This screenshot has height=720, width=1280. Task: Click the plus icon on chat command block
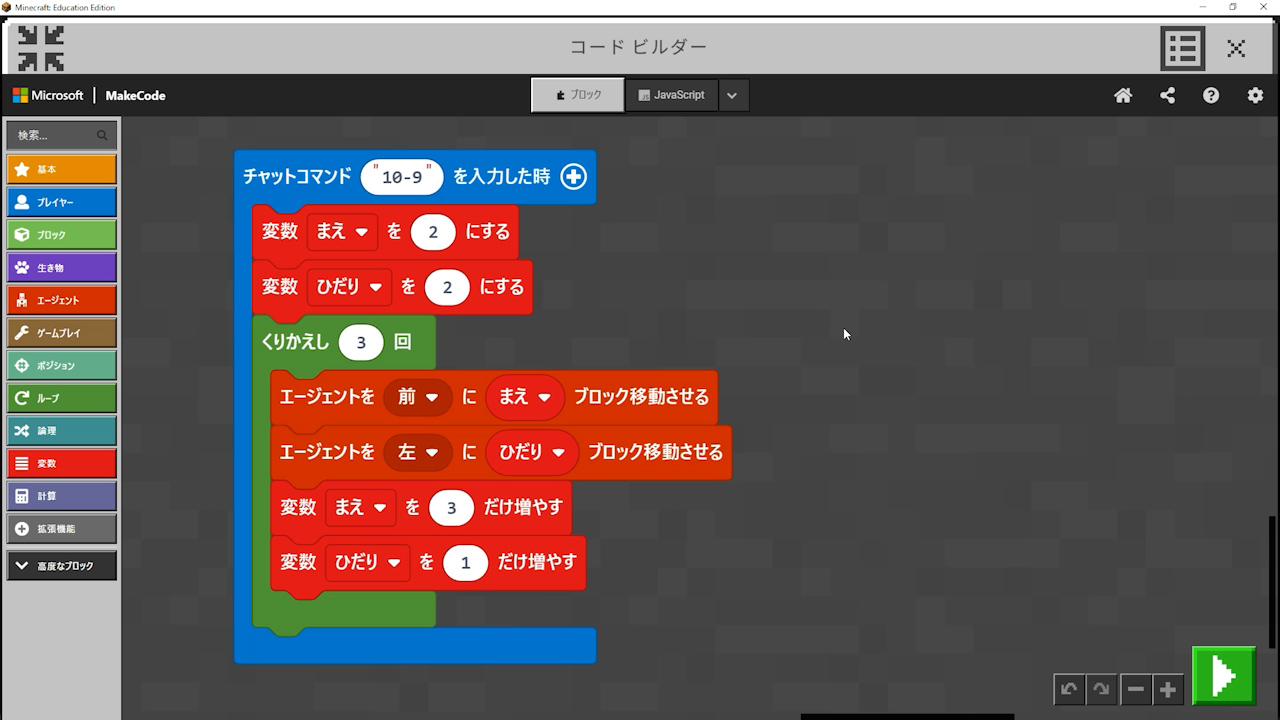click(573, 177)
